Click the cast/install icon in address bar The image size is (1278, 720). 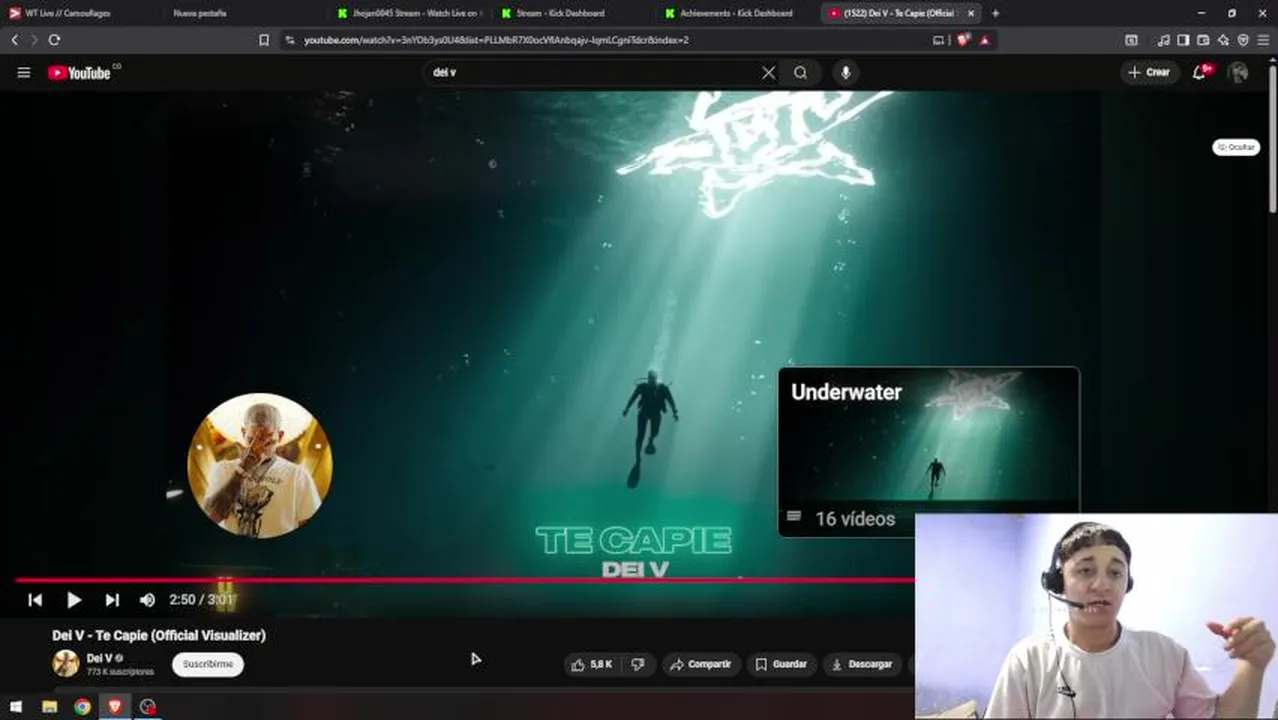coord(938,40)
